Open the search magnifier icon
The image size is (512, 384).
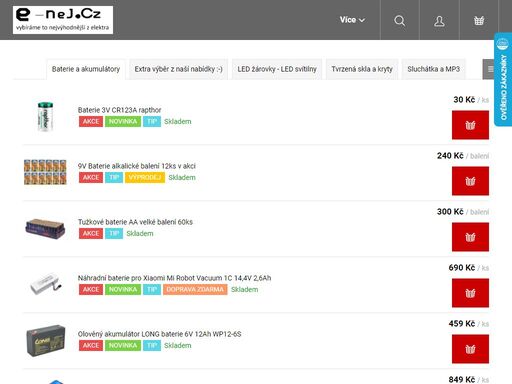[x=399, y=21]
